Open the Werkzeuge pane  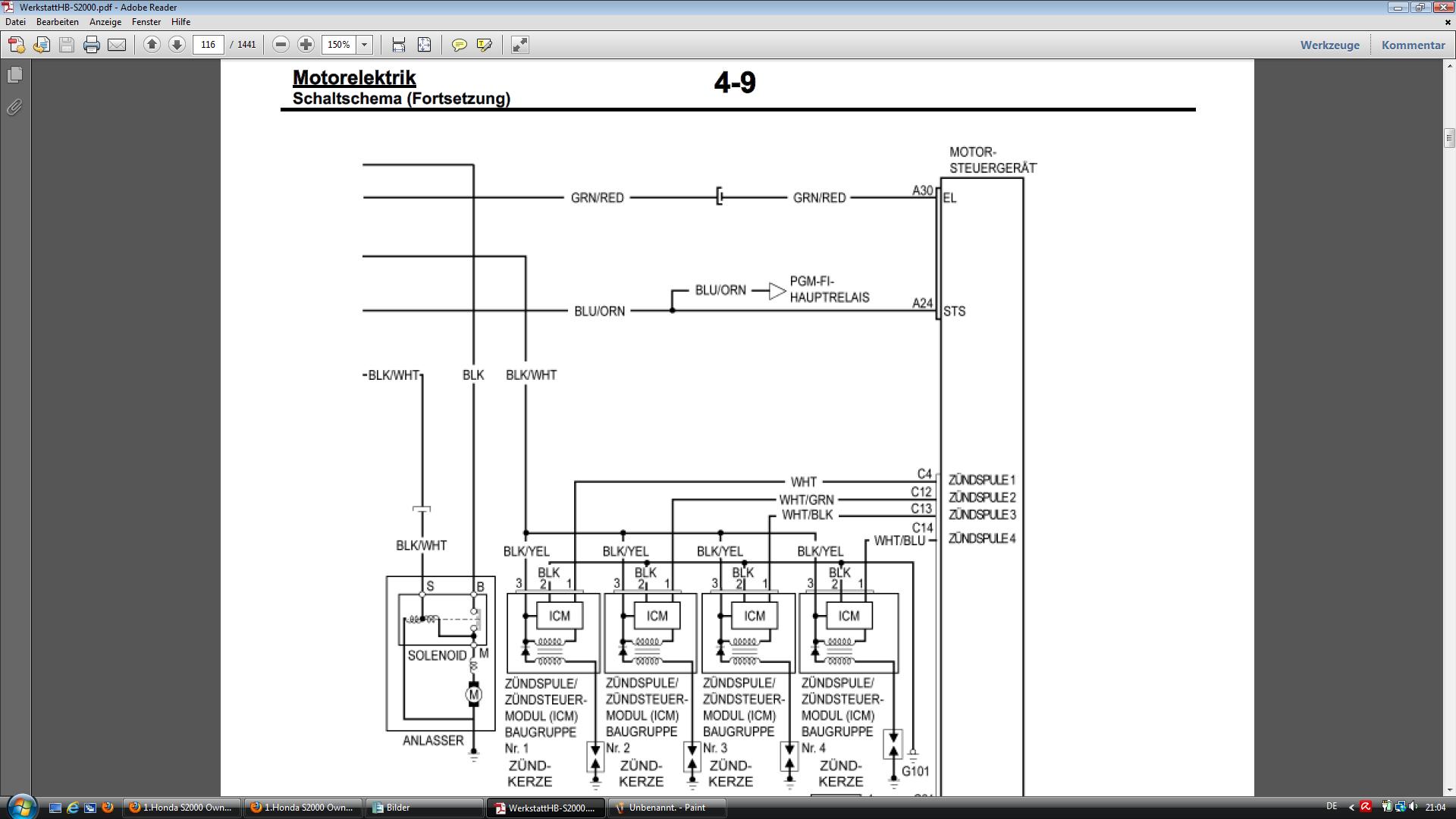(x=1329, y=45)
